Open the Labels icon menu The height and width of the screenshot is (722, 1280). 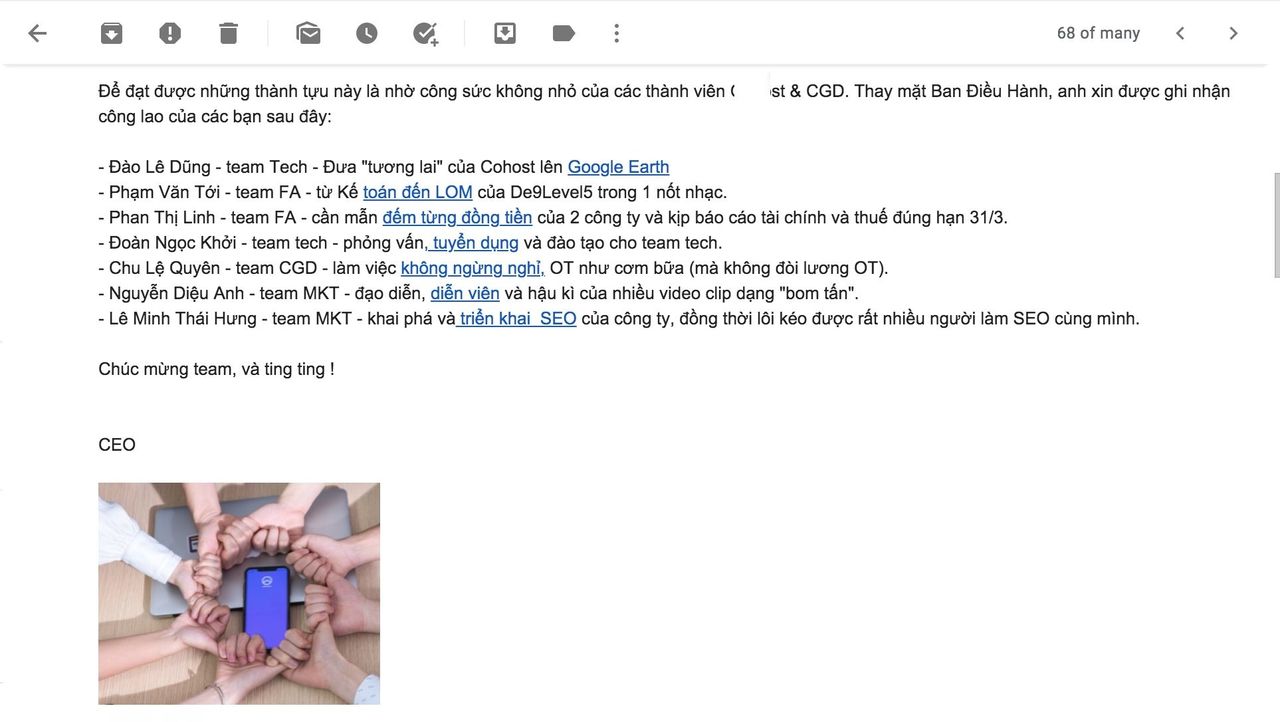pyautogui.click(x=564, y=33)
